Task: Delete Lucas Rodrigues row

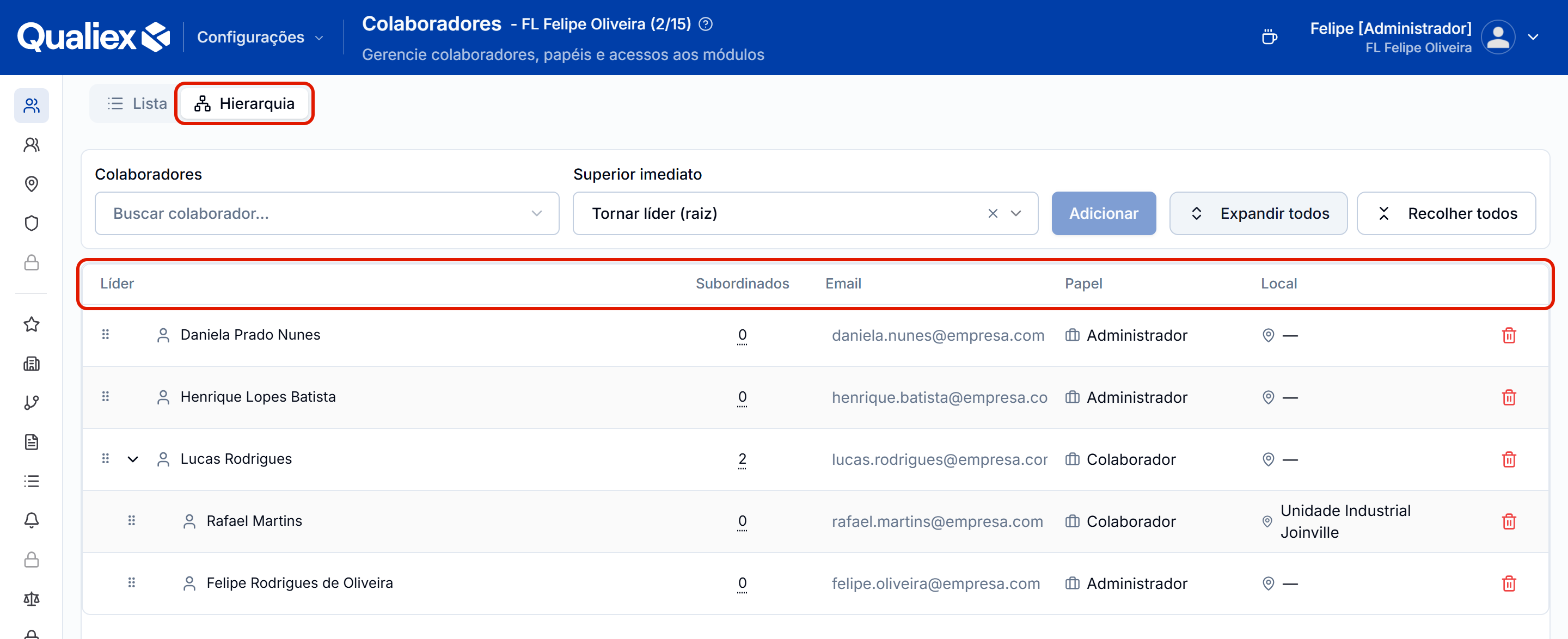Action: tap(1508, 459)
